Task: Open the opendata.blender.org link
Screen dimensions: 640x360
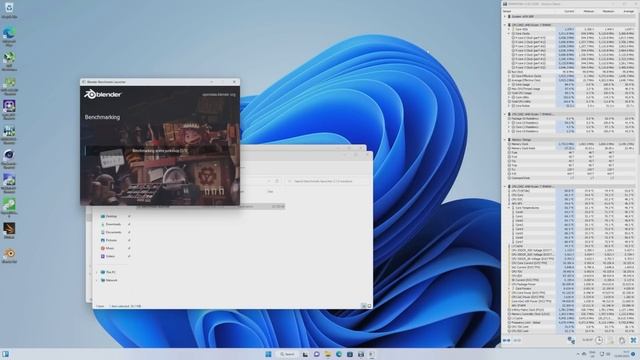Action: coord(219,95)
